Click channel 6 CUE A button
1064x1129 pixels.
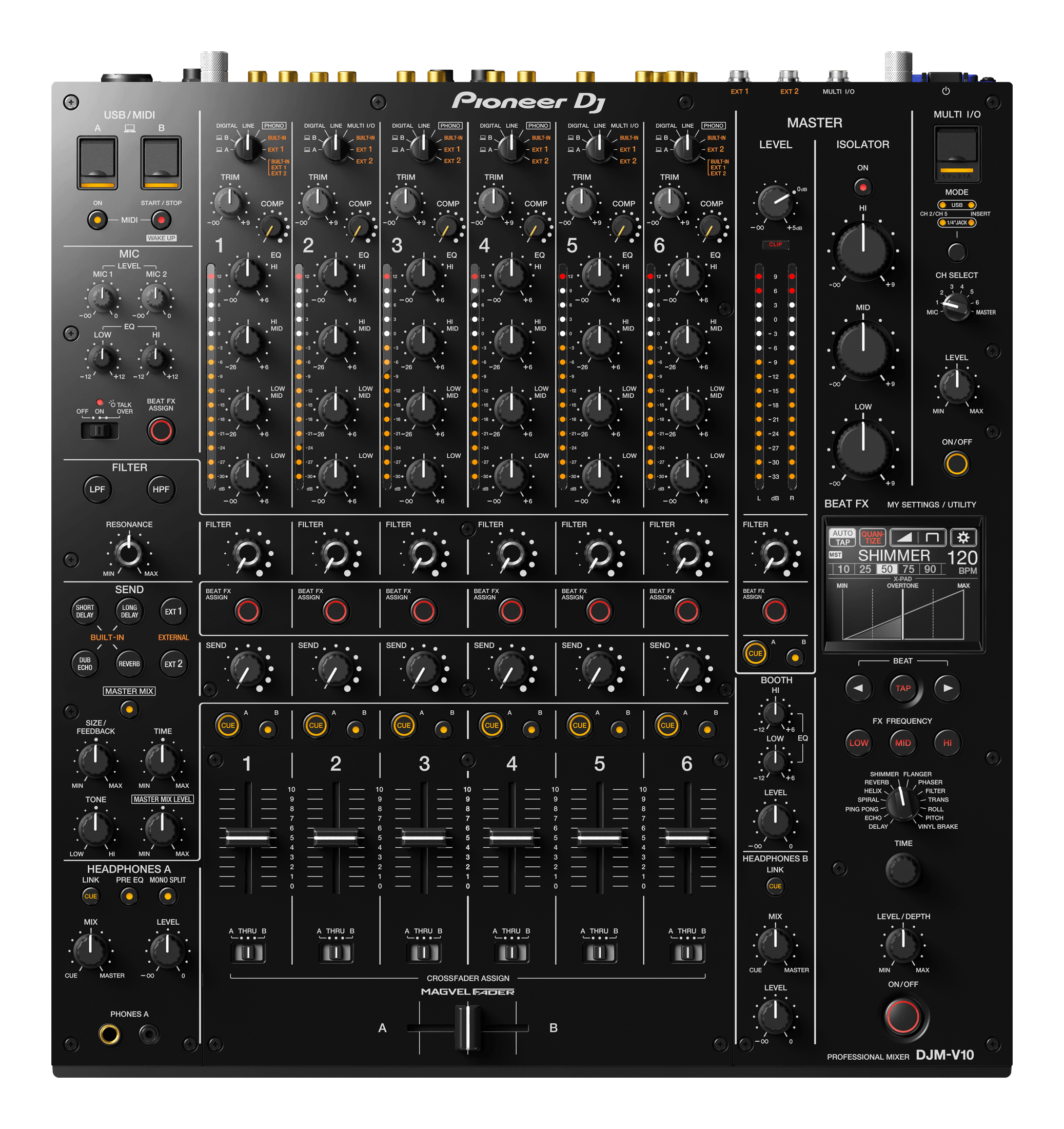click(668, 726)
